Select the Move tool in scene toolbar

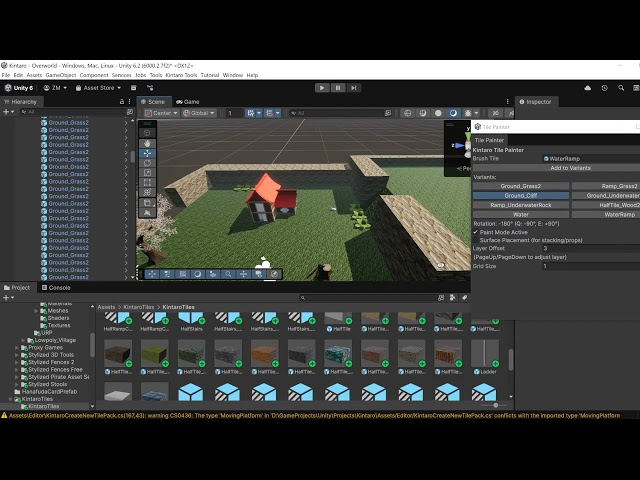[147, 153]
